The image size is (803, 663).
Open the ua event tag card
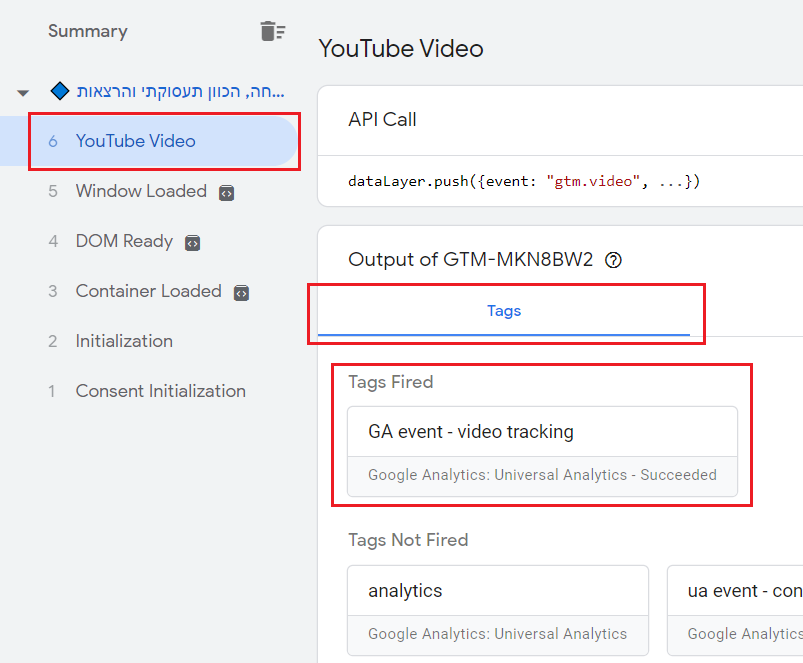[735, 610]
